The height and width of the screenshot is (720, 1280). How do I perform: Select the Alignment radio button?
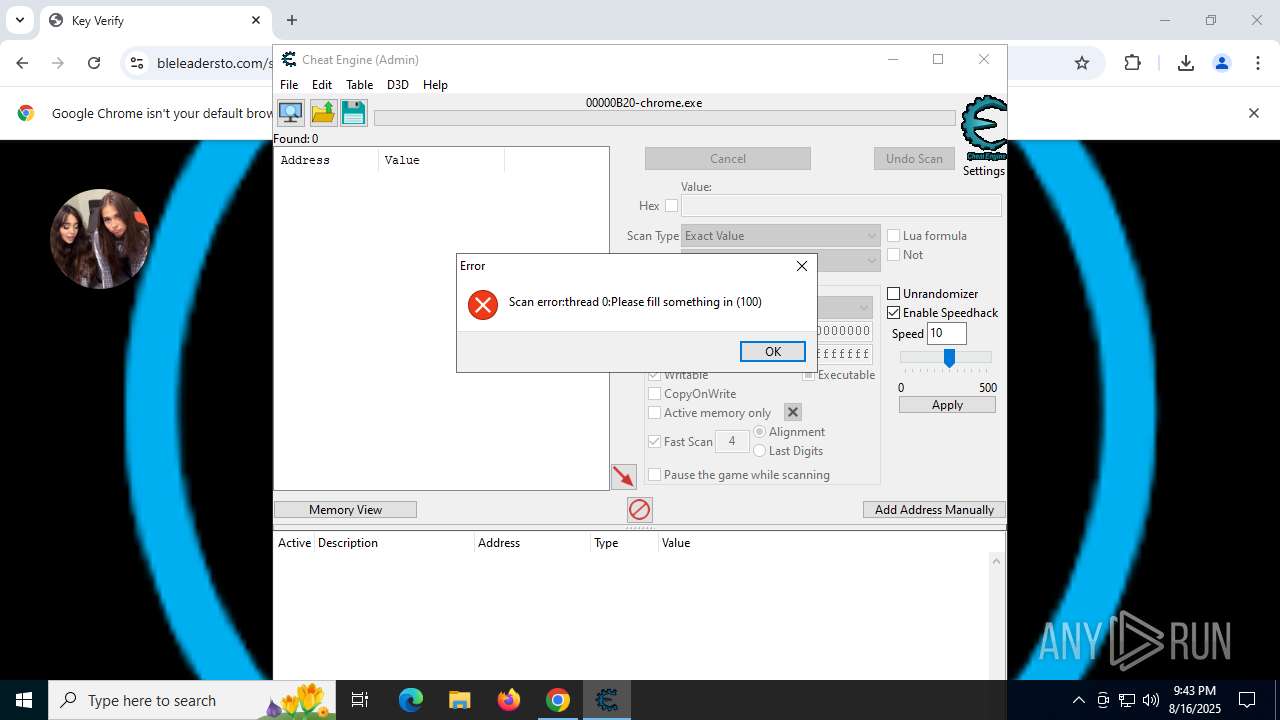pos(760,432)
